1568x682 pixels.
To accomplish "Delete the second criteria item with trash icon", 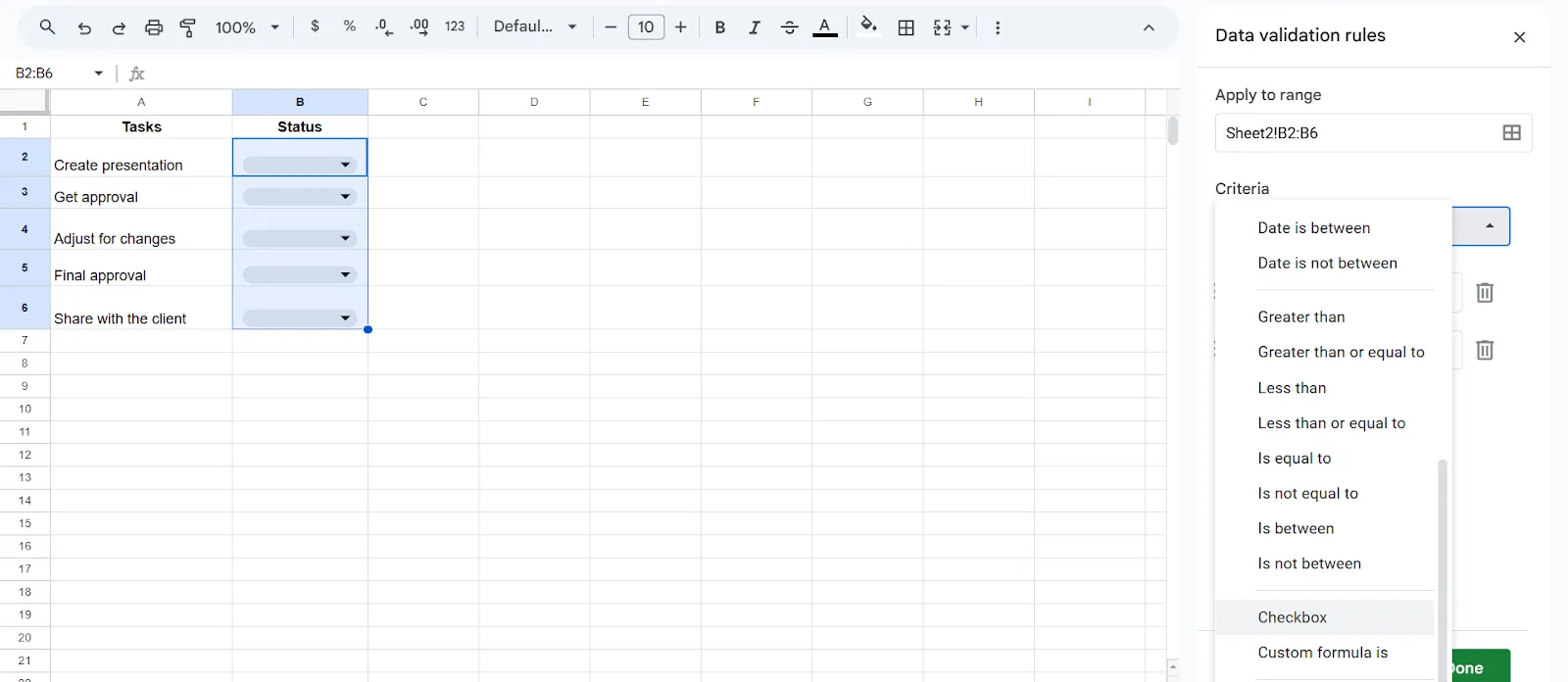I will pos(1485,350).
